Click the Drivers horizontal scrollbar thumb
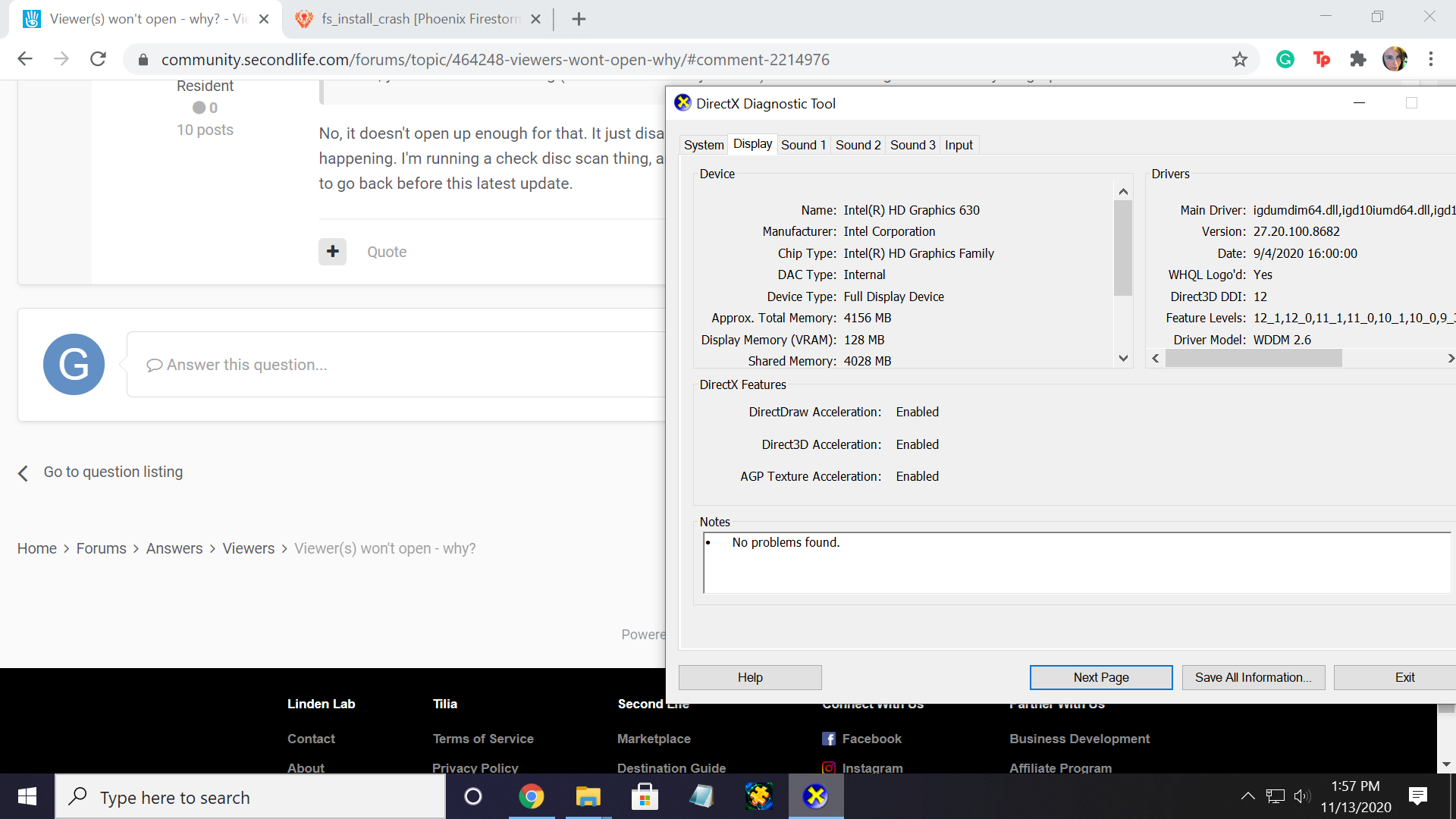 [x=1254, y=358]
